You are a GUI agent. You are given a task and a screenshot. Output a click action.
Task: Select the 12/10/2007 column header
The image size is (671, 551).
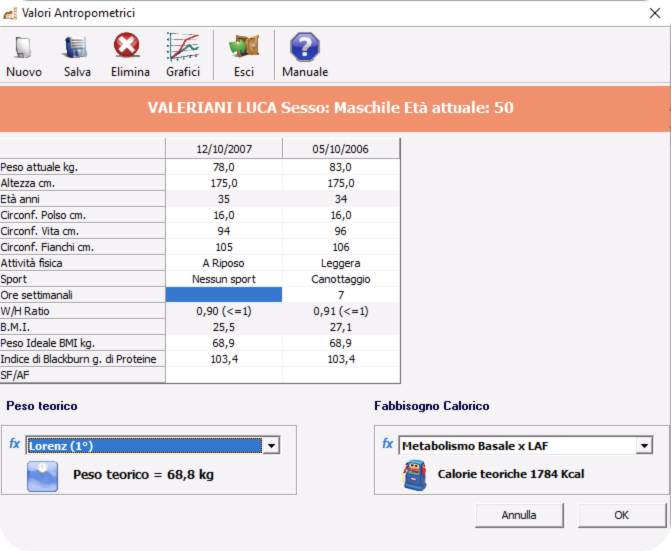pyautogui.click(x=224, y=149)
